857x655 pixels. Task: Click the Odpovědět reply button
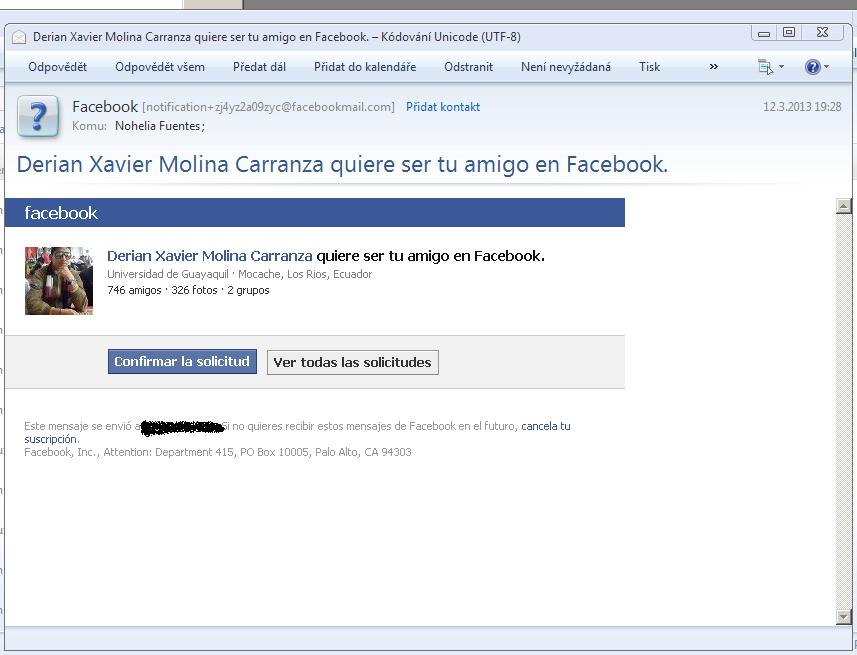point(57,67)
